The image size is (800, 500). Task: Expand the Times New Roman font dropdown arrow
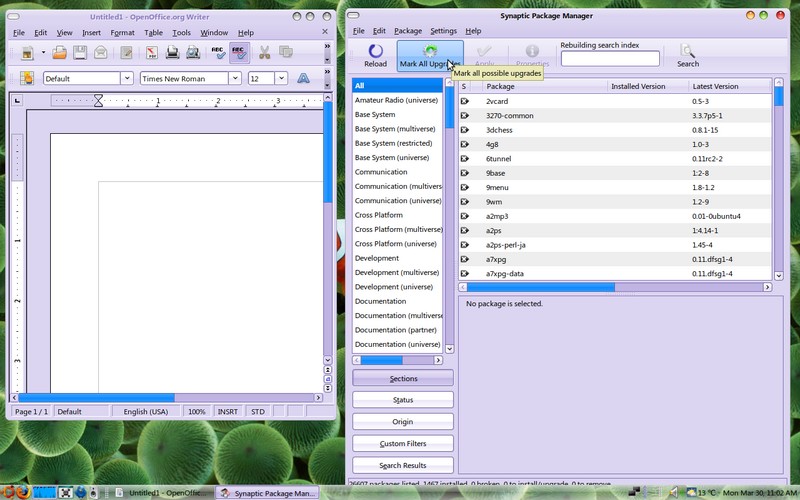[235, 78]
